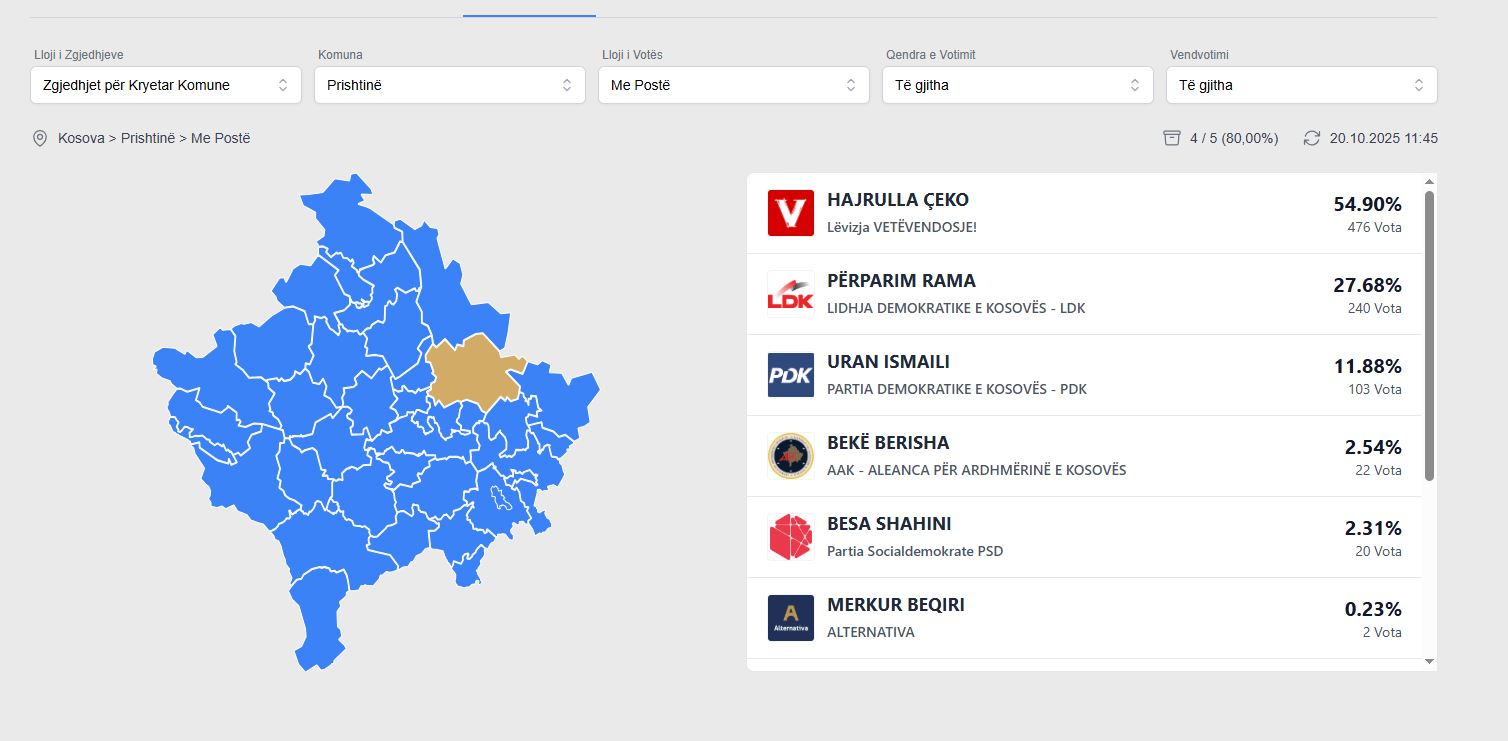Screen dimensions: 1508x741
Task: Click the location pin breadcrumb icon
Action: click(x=40, y=138)
